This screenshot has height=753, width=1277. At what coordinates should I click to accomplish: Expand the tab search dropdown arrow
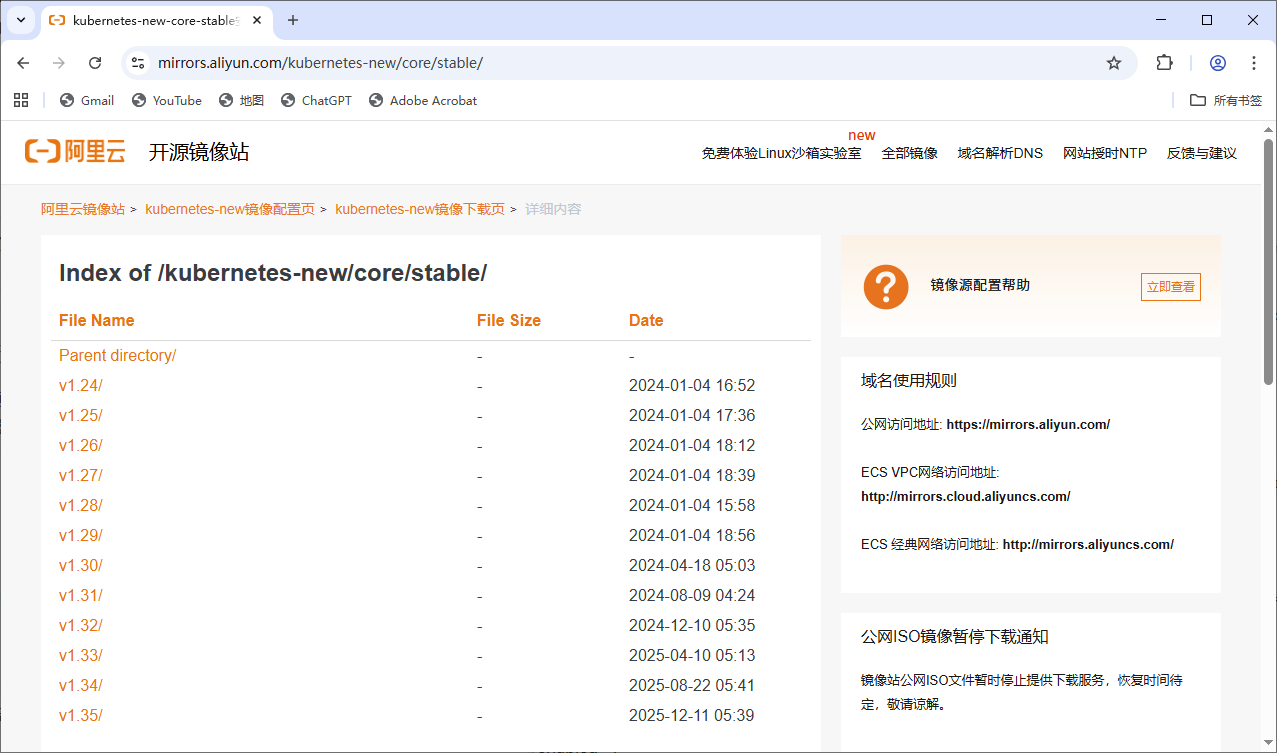pos(20,20)
